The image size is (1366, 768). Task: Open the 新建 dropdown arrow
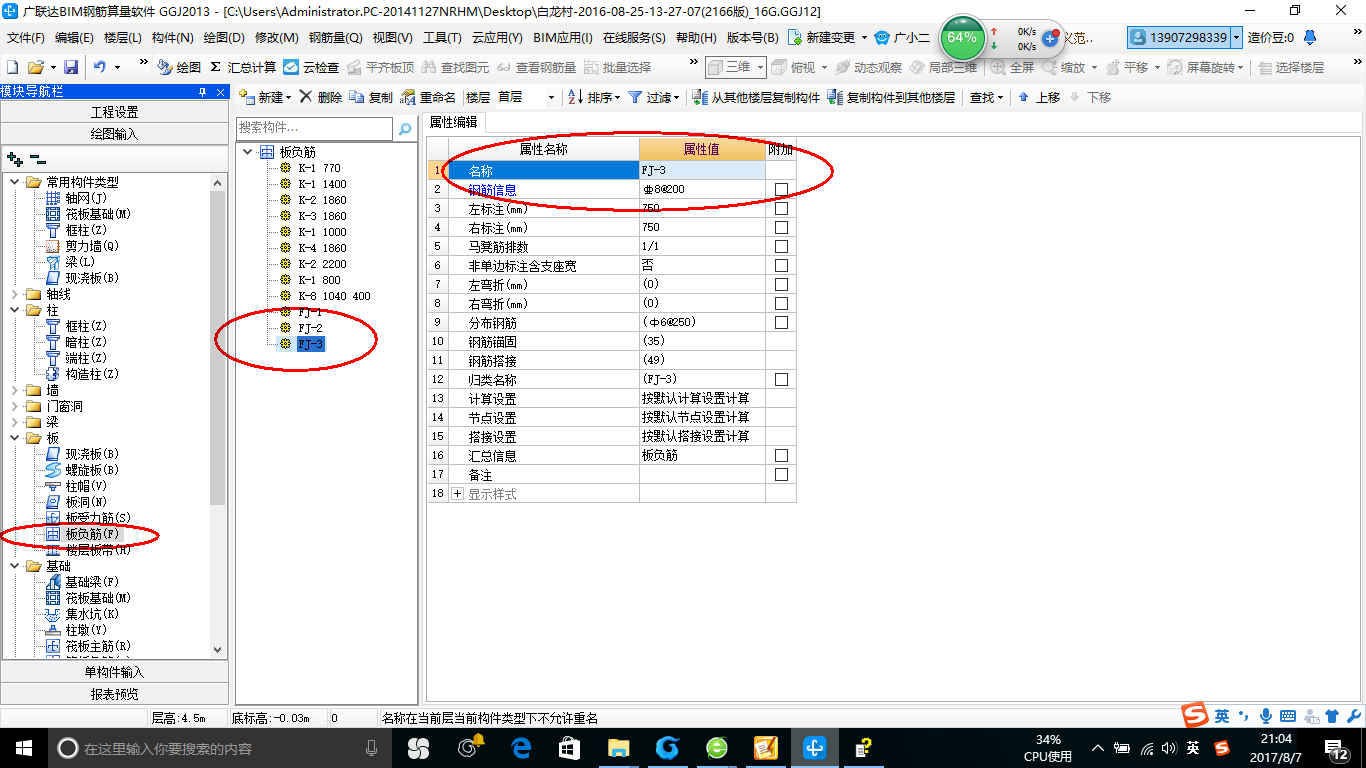click(x=288, y=98)
